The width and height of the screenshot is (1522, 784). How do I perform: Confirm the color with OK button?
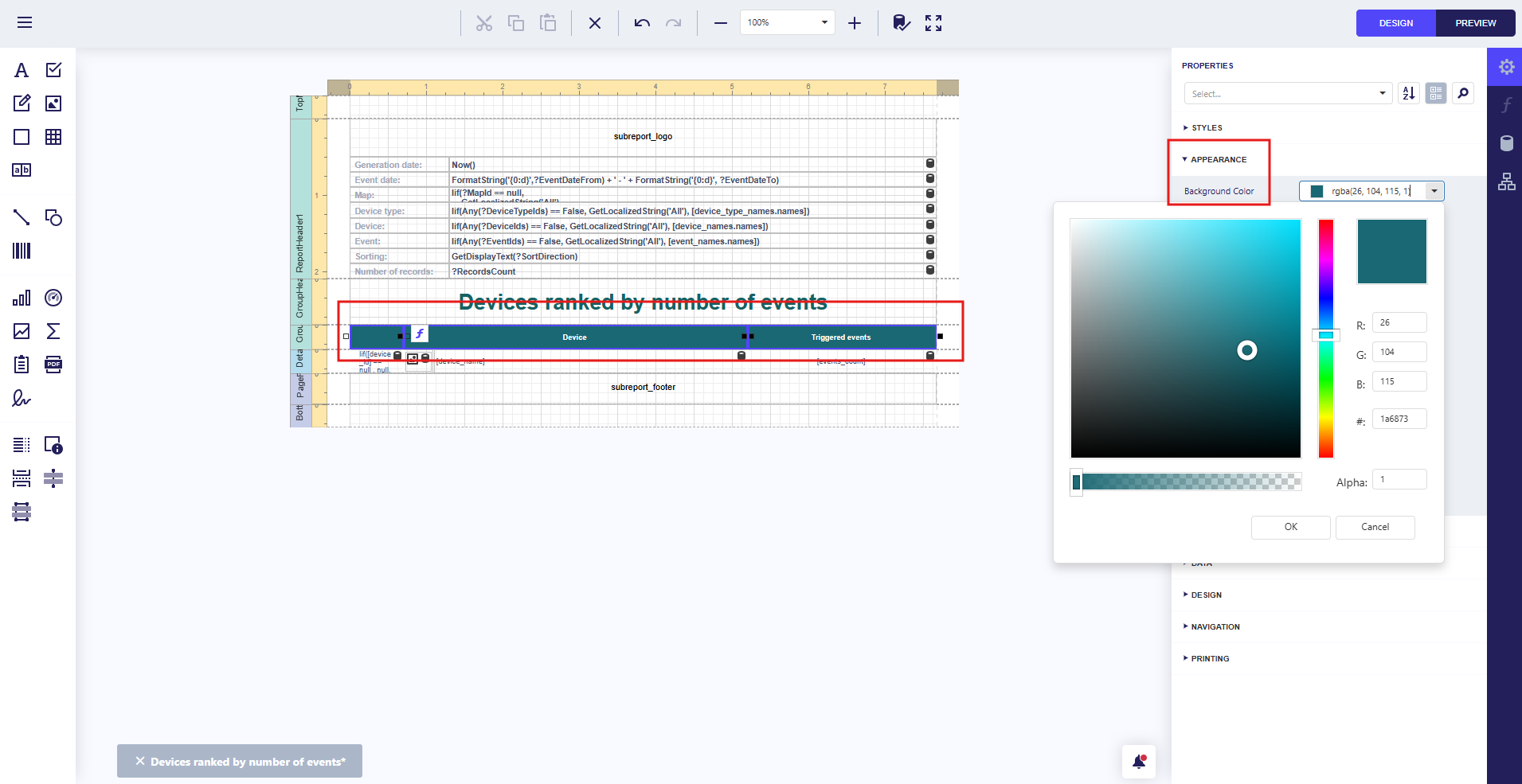coord(1290,527)
